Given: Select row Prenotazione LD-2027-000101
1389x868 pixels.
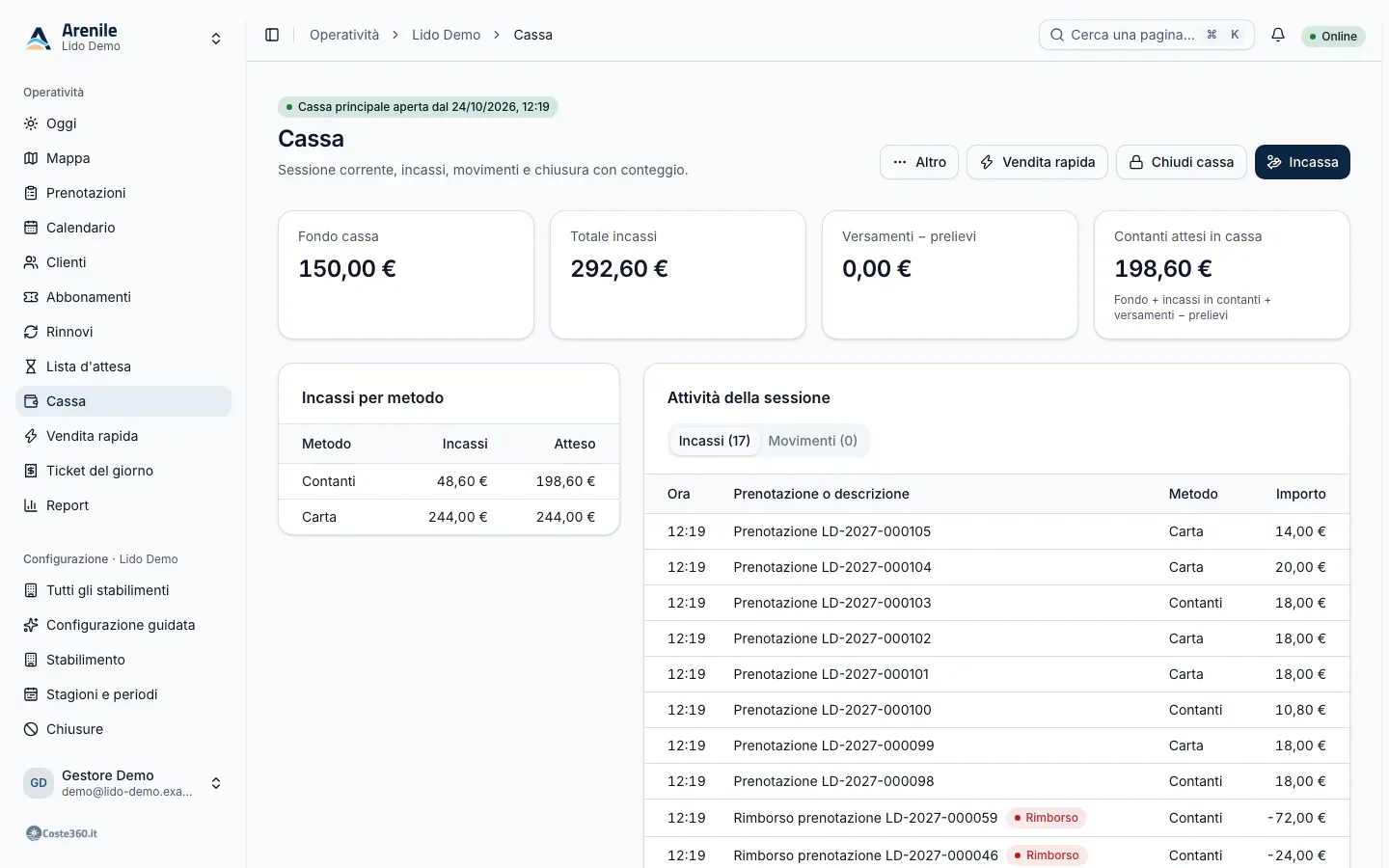Looking at the screenshot, I should [996, 674].
